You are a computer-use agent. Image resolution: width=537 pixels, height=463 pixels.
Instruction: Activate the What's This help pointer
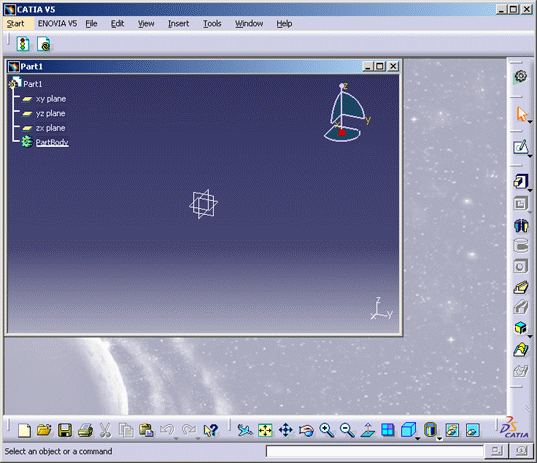210,430
